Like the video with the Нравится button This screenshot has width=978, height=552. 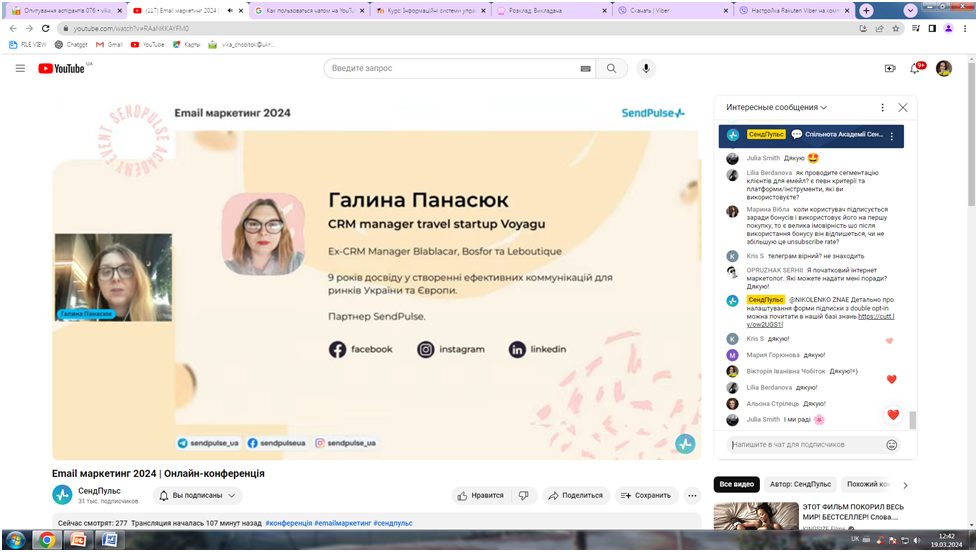(481, 495)
